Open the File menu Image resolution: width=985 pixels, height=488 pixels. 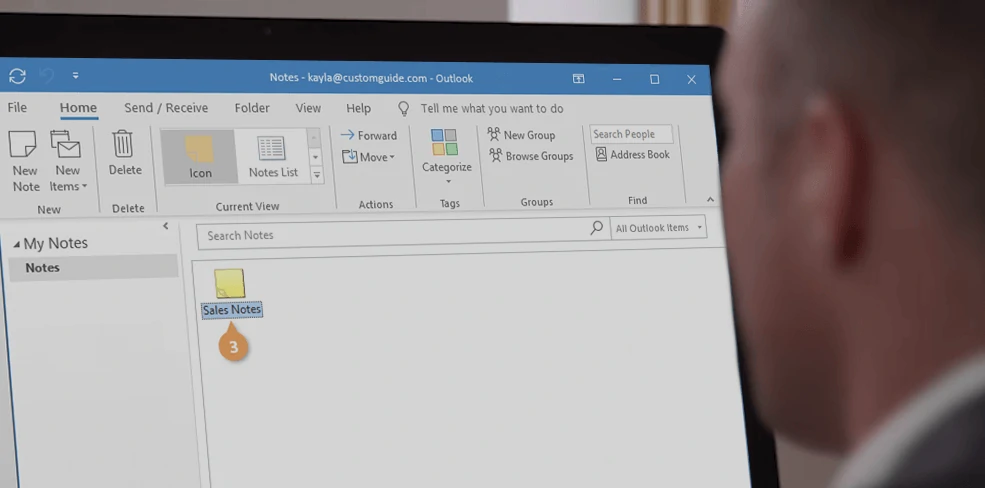tap(17, 108)
